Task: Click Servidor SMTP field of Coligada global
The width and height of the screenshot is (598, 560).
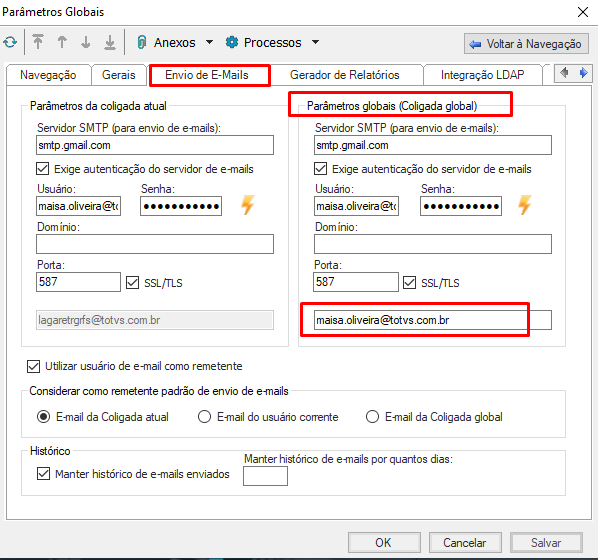Action: click(x=433, y=145)
